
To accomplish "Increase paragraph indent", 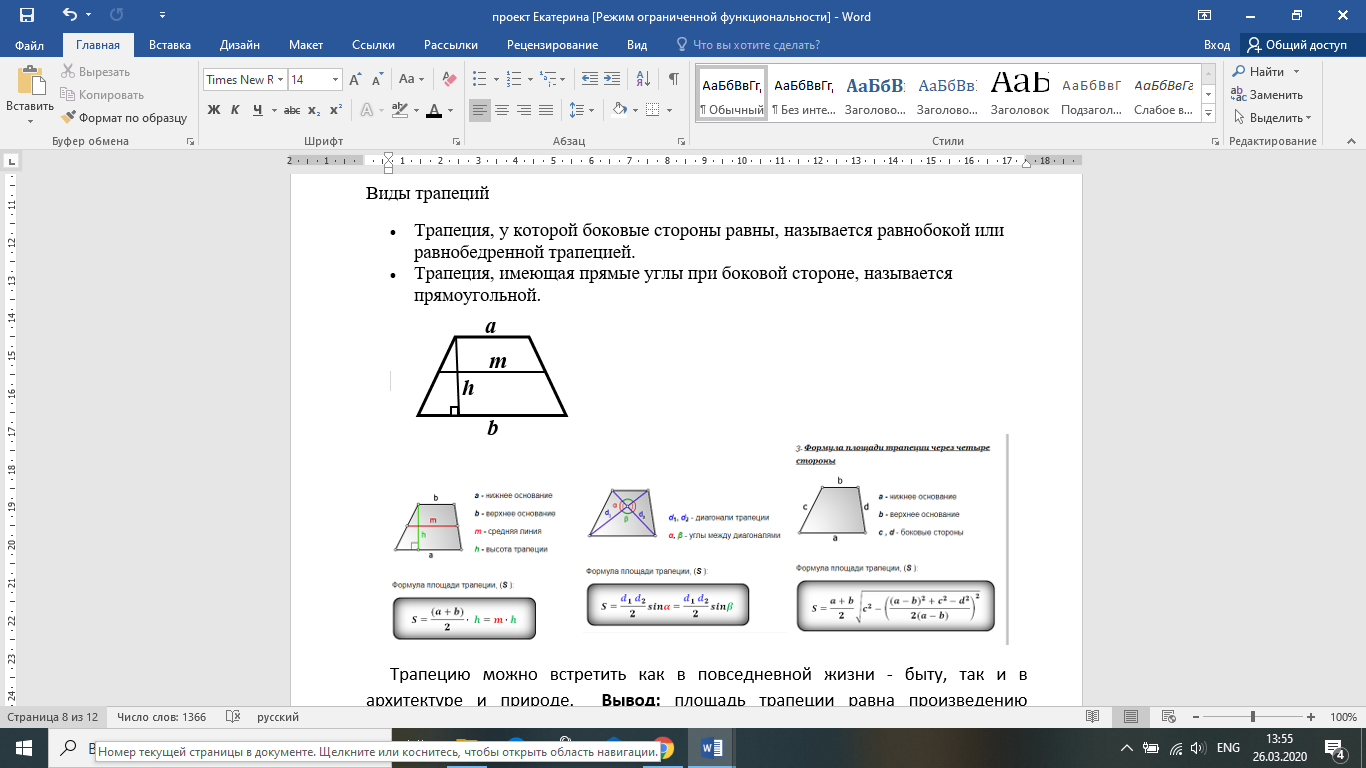I will pos(612,79).
